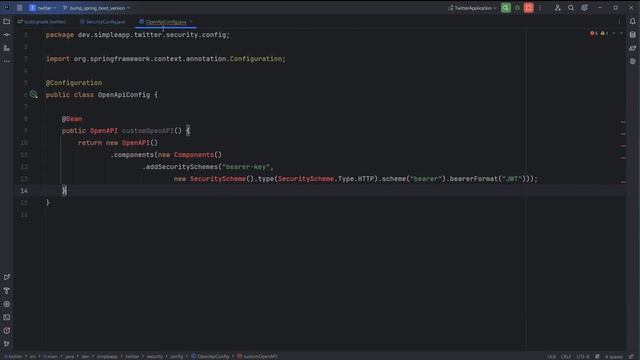Open the IDE settings gear icon
Screen dimensions: 640x360
pos(584,8)
